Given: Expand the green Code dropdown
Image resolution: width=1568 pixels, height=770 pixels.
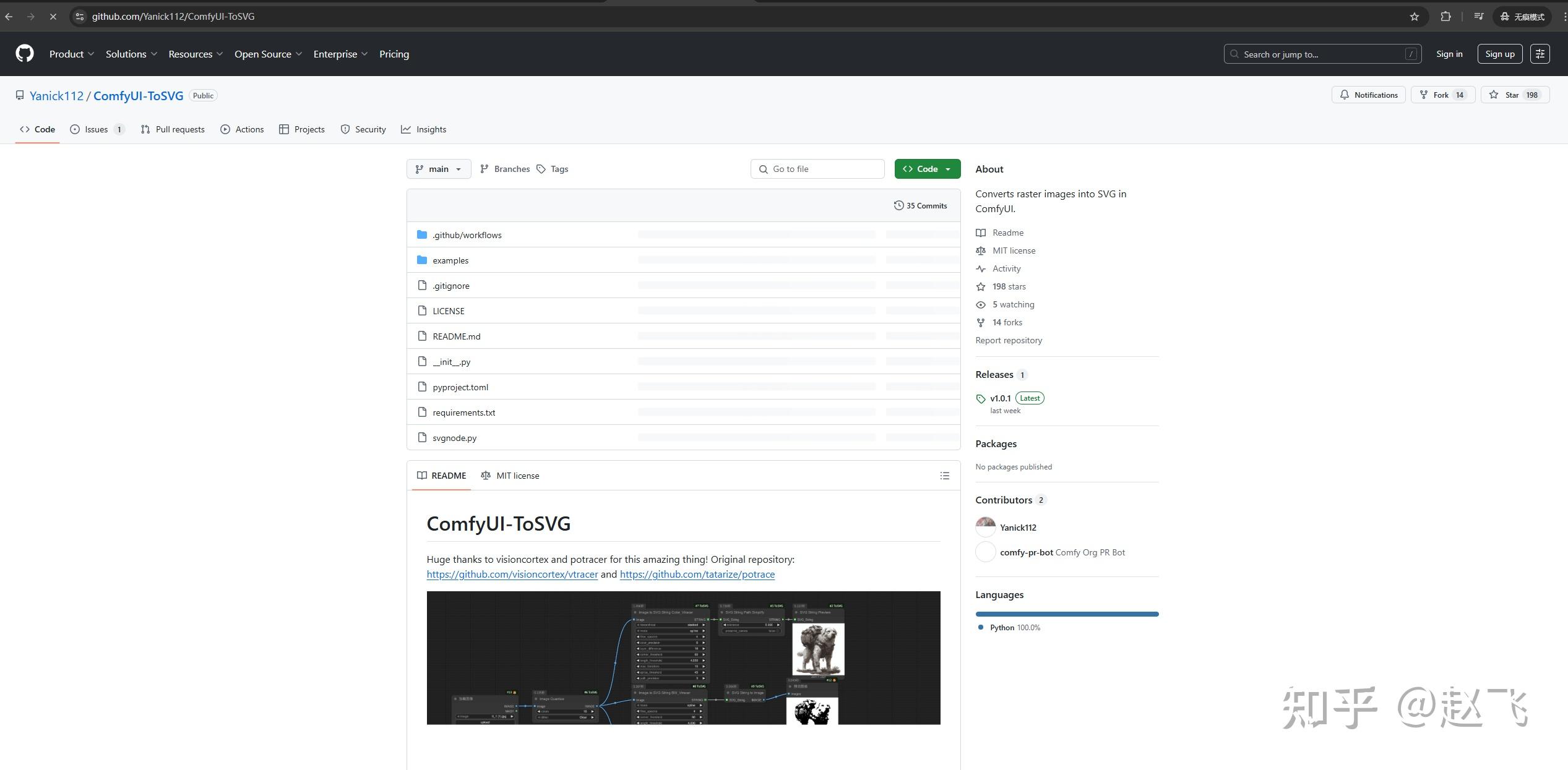Looking at the screenshot, I should (927, 169).
